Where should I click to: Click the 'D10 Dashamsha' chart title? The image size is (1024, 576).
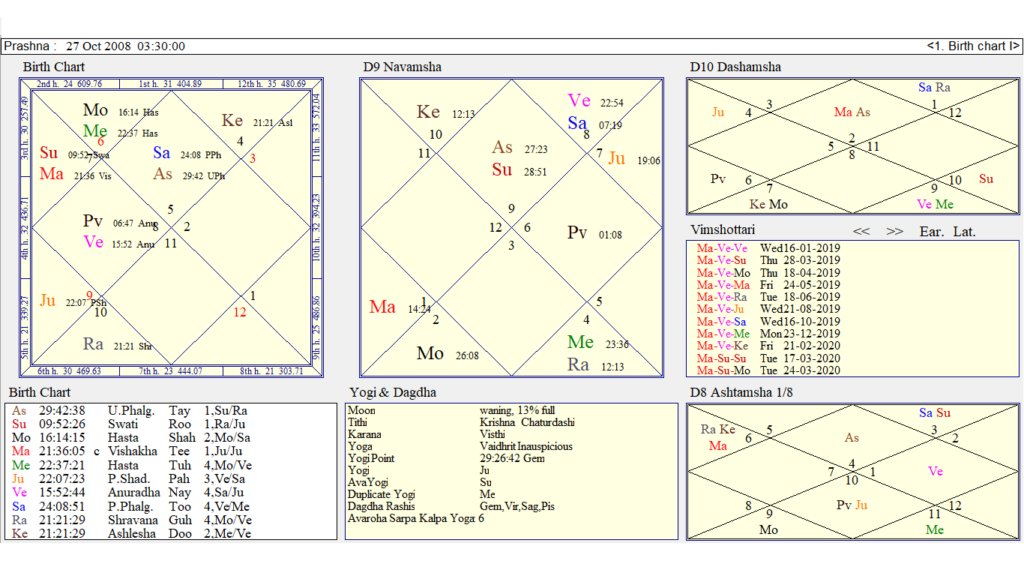point(735,67)
